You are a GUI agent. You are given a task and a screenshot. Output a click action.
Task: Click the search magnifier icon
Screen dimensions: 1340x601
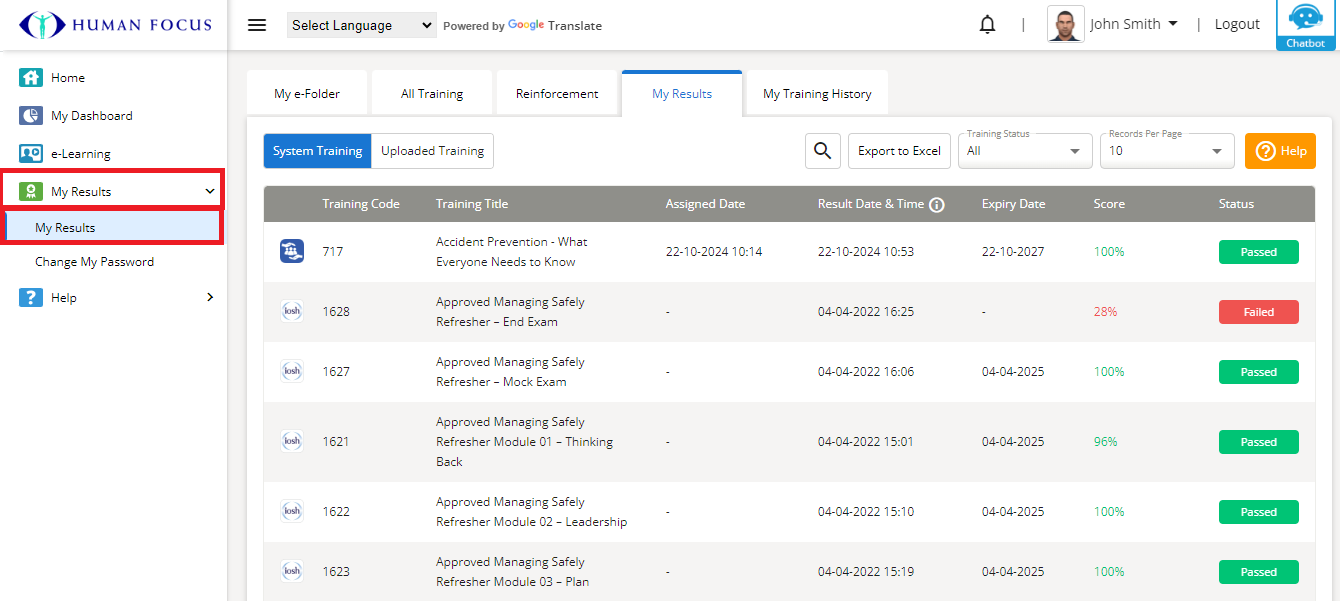coord(822,151)
